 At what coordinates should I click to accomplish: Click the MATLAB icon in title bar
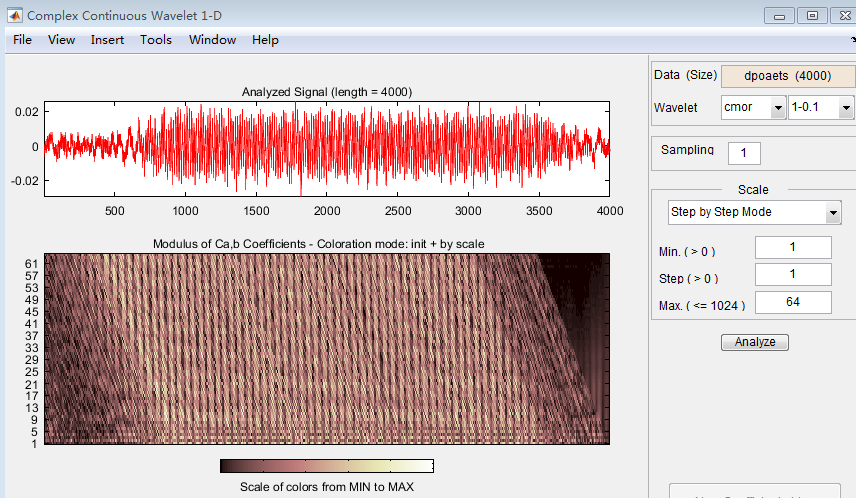15,15
